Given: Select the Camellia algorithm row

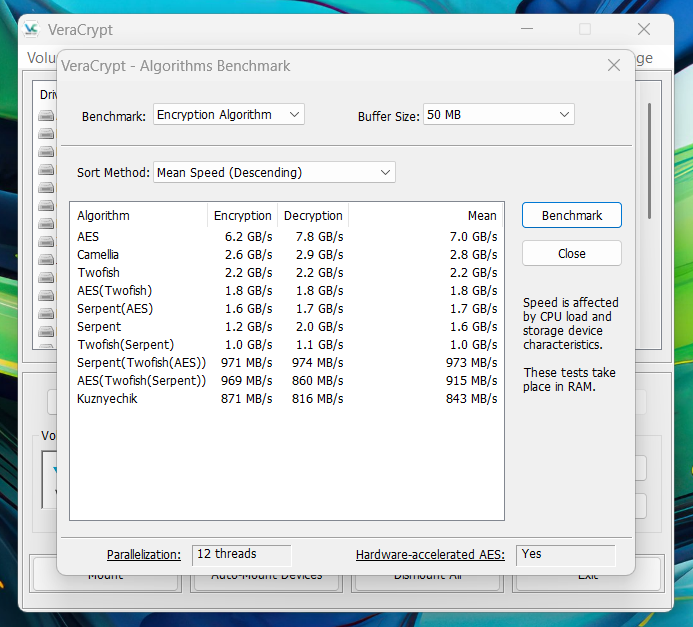Looking at the screenshot, I should 287,255.
